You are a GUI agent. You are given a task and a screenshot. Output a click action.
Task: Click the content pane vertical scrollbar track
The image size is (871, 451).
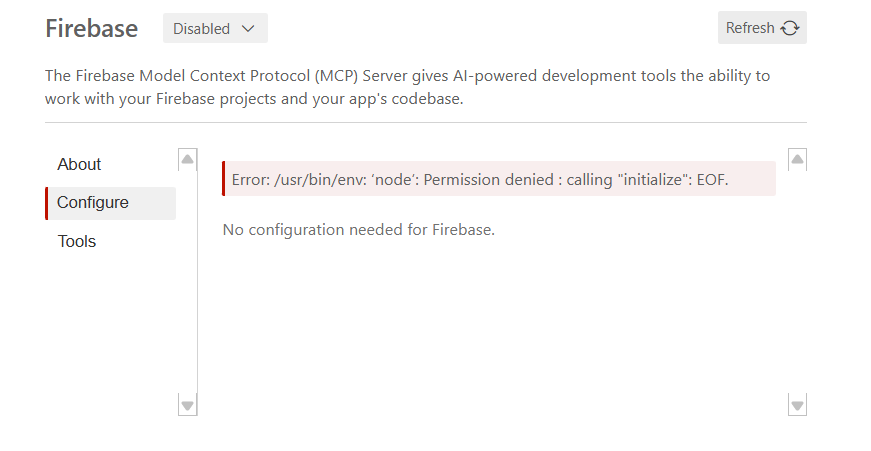click(797, 280)
